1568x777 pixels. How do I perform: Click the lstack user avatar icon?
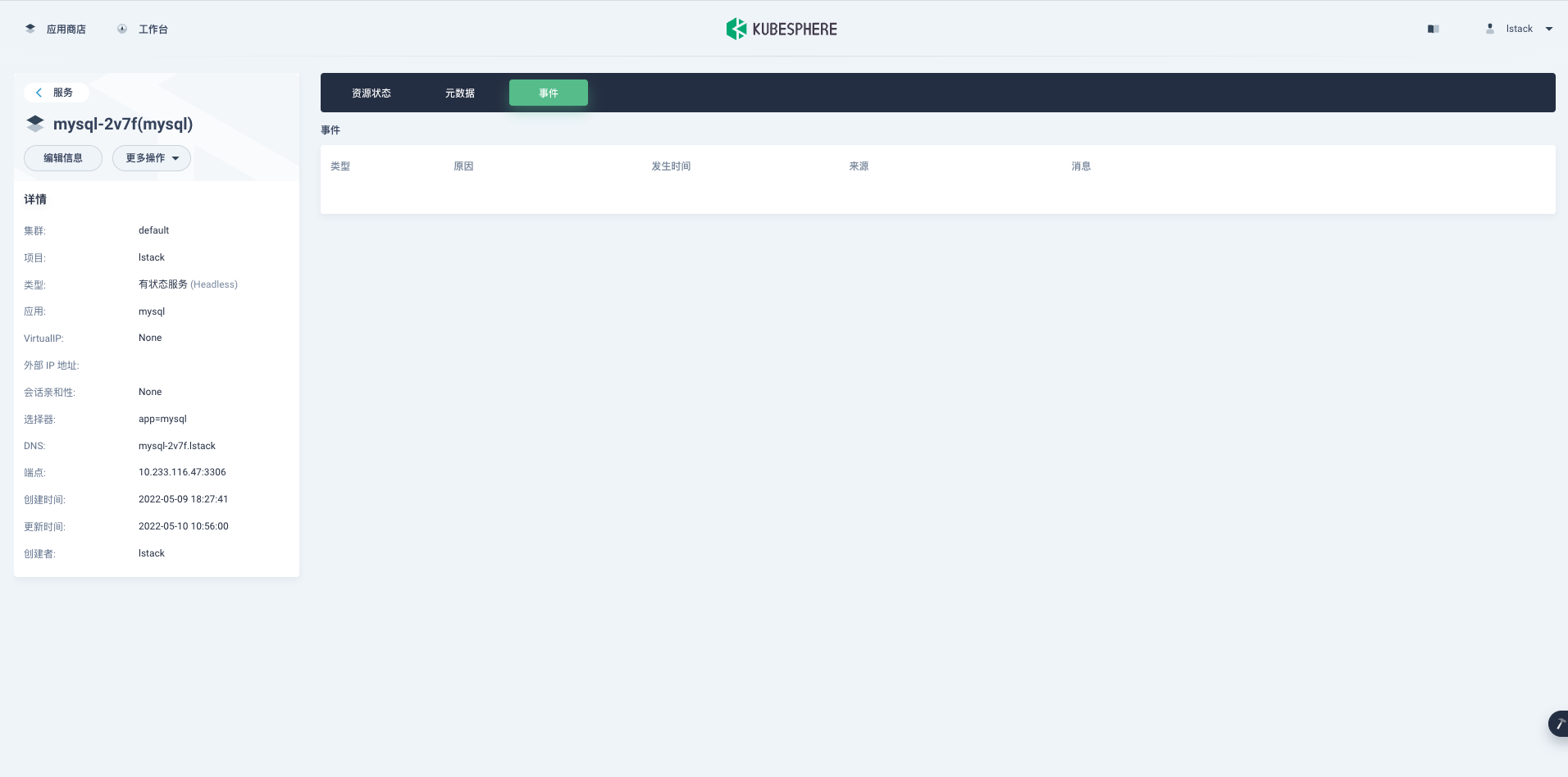coord(1490,29)
